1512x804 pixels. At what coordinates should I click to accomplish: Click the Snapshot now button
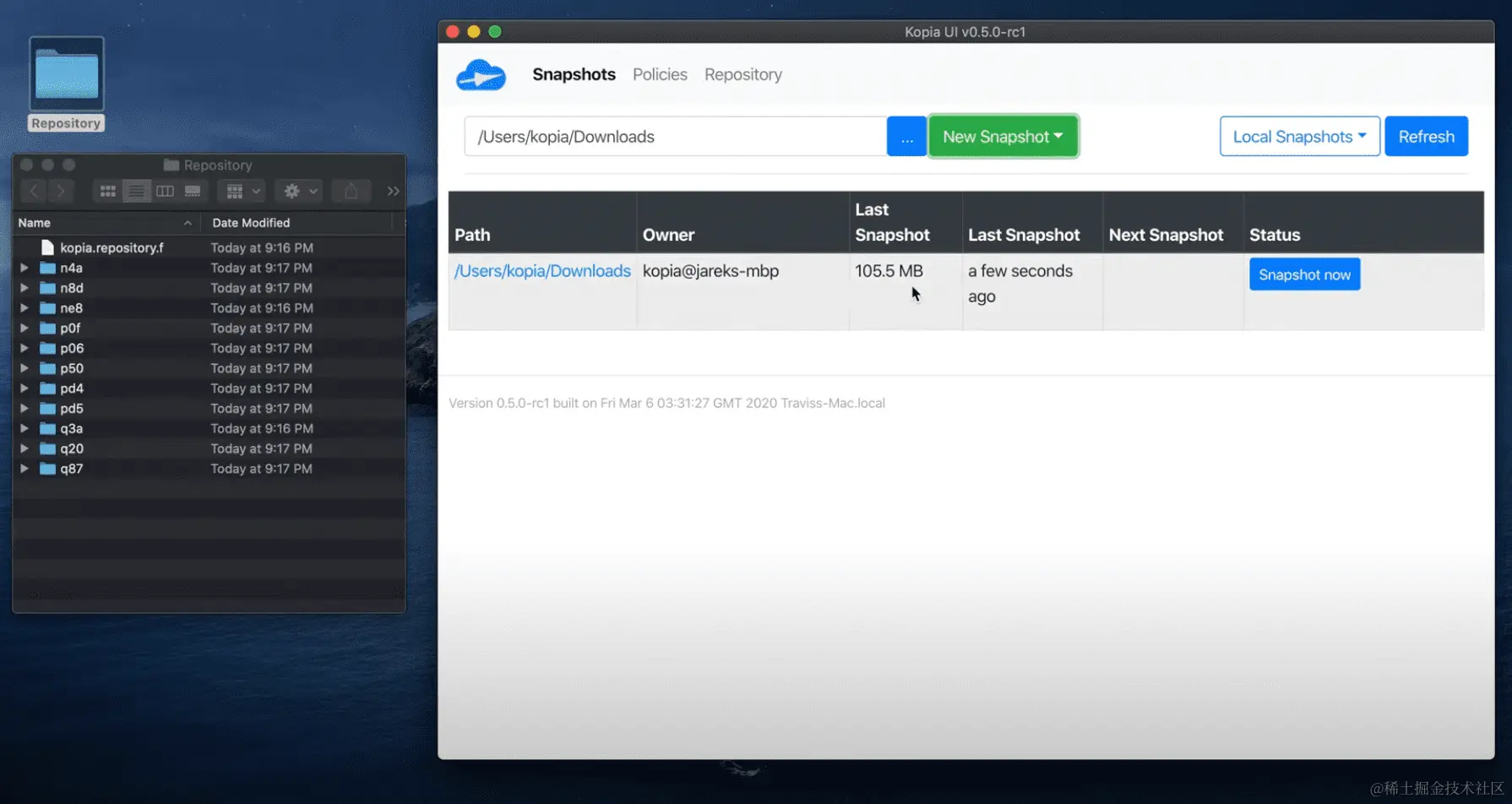pos(1304,274)
